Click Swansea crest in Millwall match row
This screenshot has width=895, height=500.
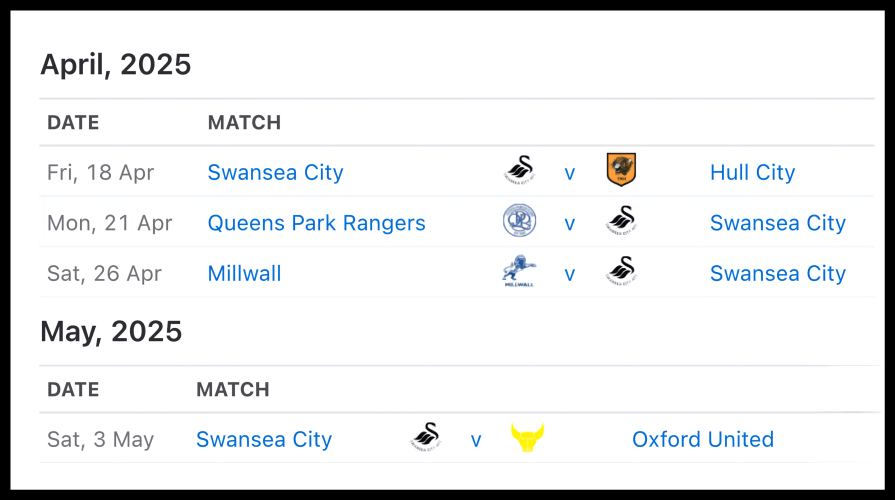click(621, 272)
